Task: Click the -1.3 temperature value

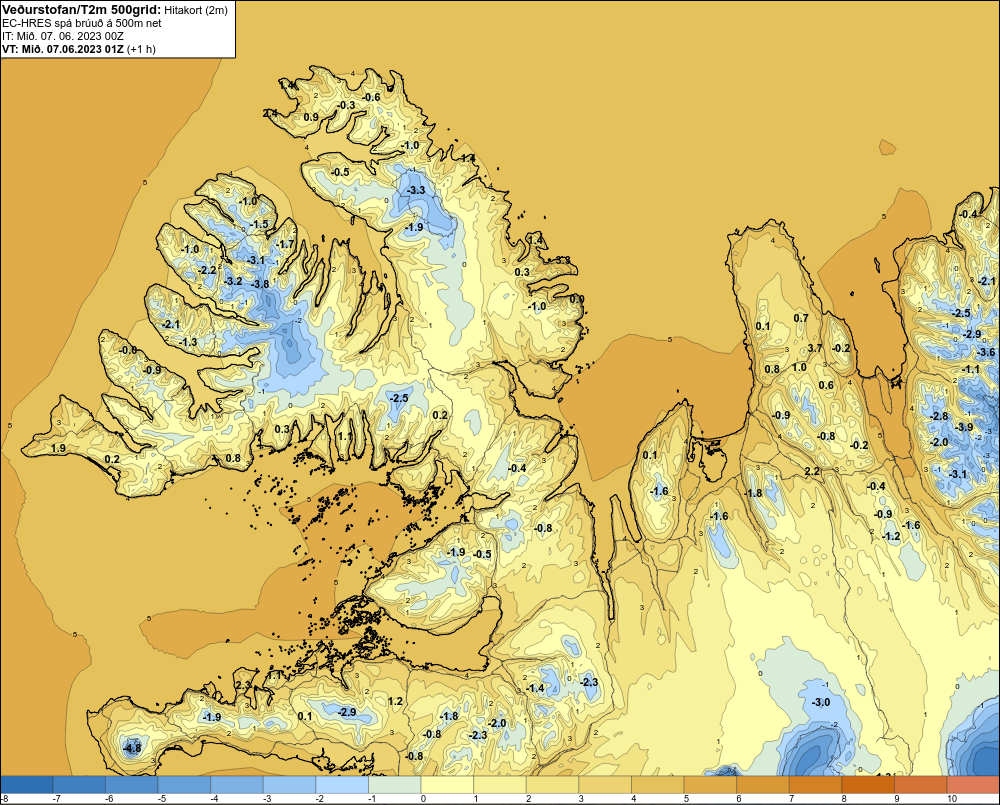Action: click(188, 343)
